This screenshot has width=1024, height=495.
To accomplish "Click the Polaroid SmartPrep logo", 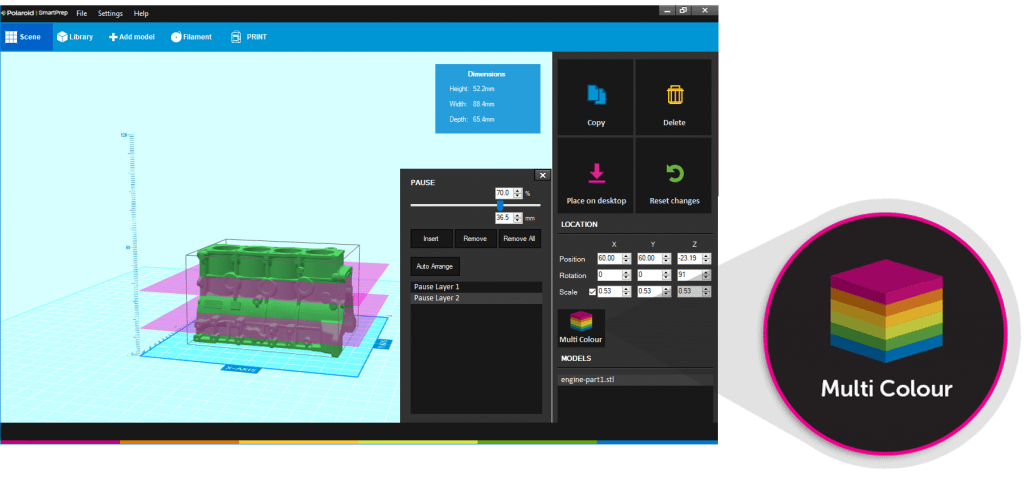I will 34,13.
